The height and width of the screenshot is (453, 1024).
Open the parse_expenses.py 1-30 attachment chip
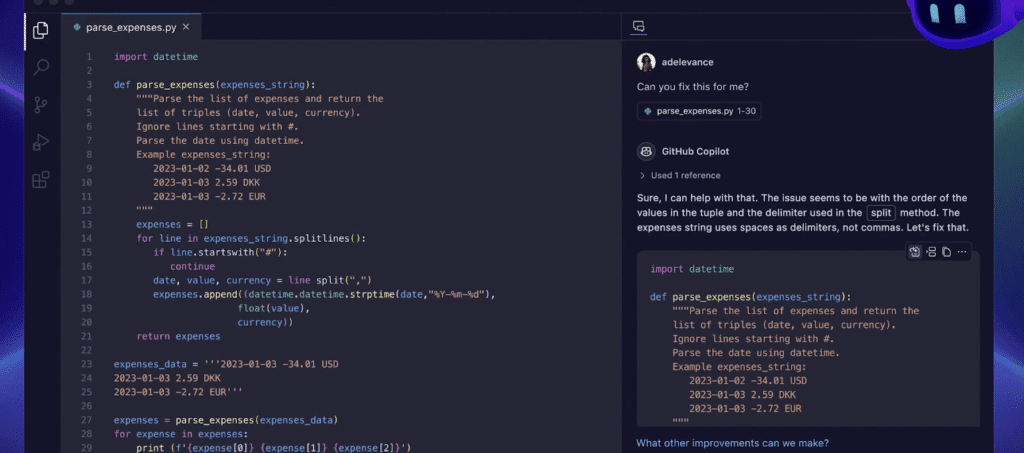(699, 111)
